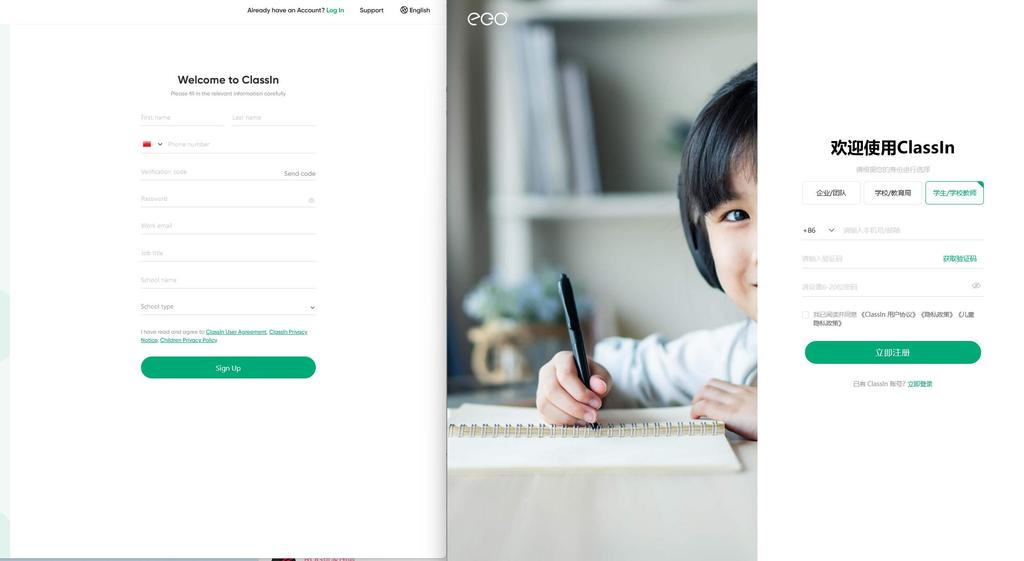Expand the country flag dropdown arrow

click(160, 144)
